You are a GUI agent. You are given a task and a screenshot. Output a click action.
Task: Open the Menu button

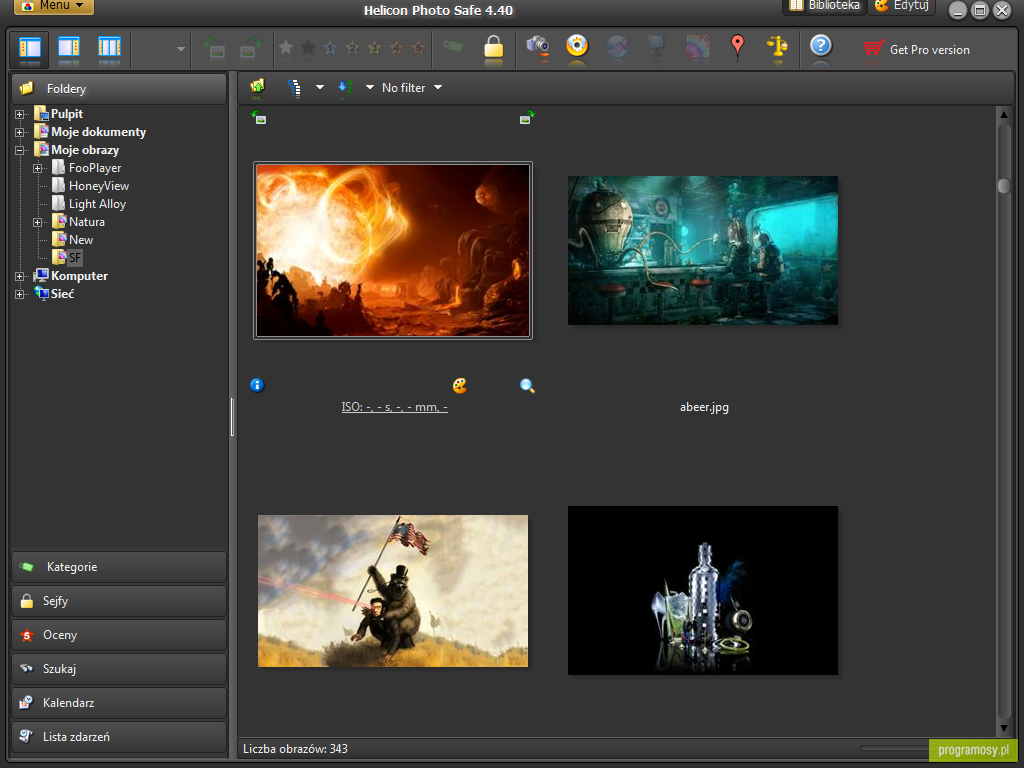[x=54, y=5]
